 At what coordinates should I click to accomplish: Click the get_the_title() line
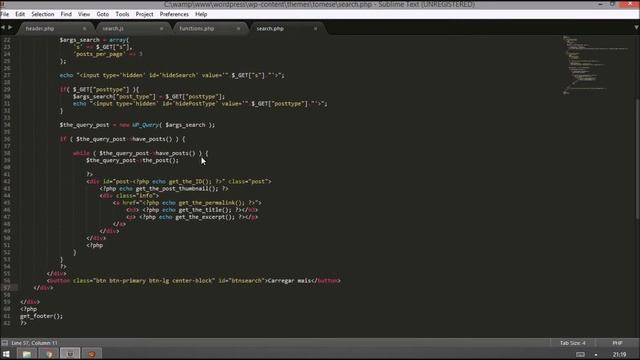pos(192,210)
